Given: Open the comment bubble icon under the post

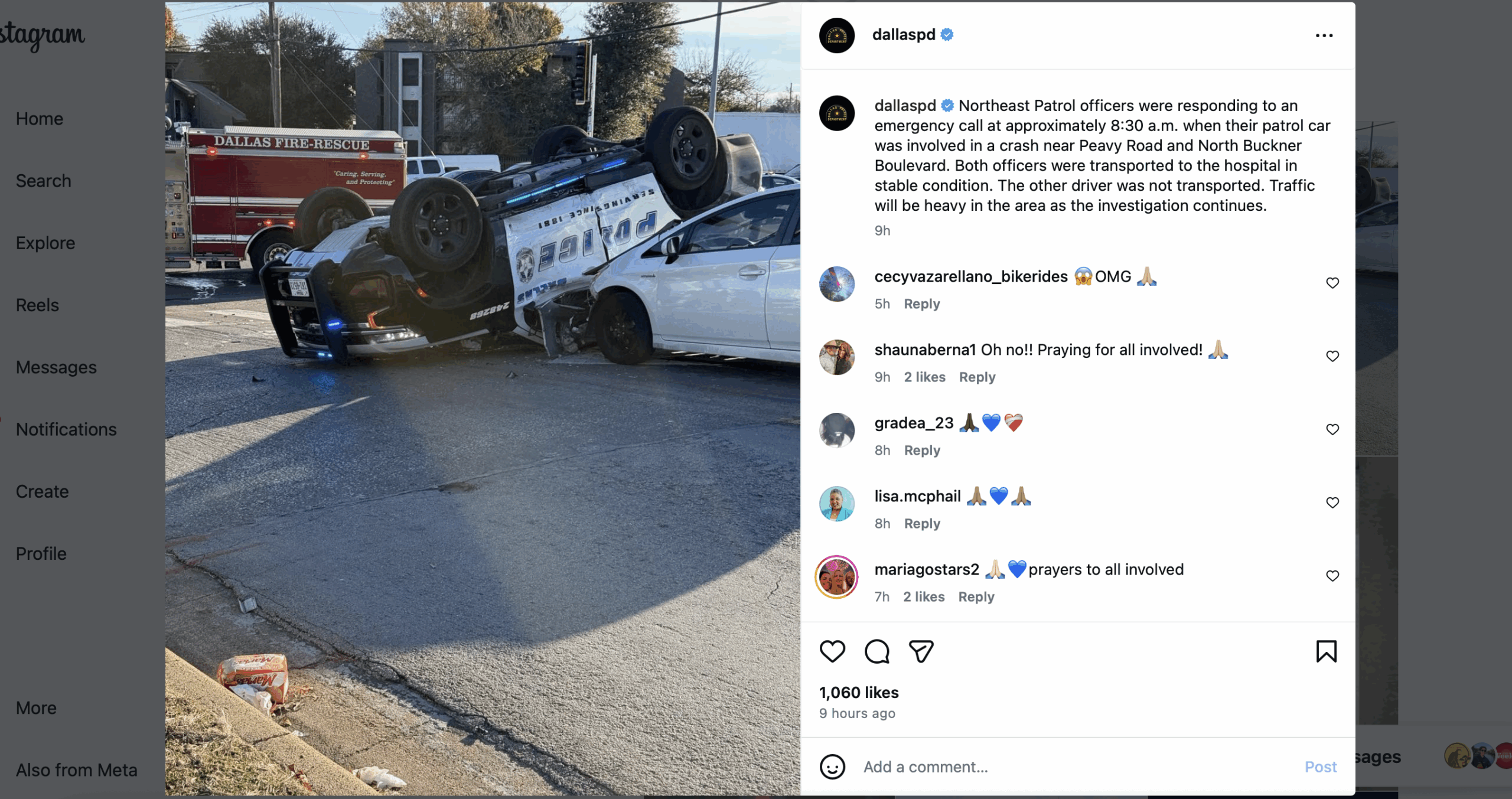Looking at the screenshot, I should pyautogui.click(x=876, y=651).
